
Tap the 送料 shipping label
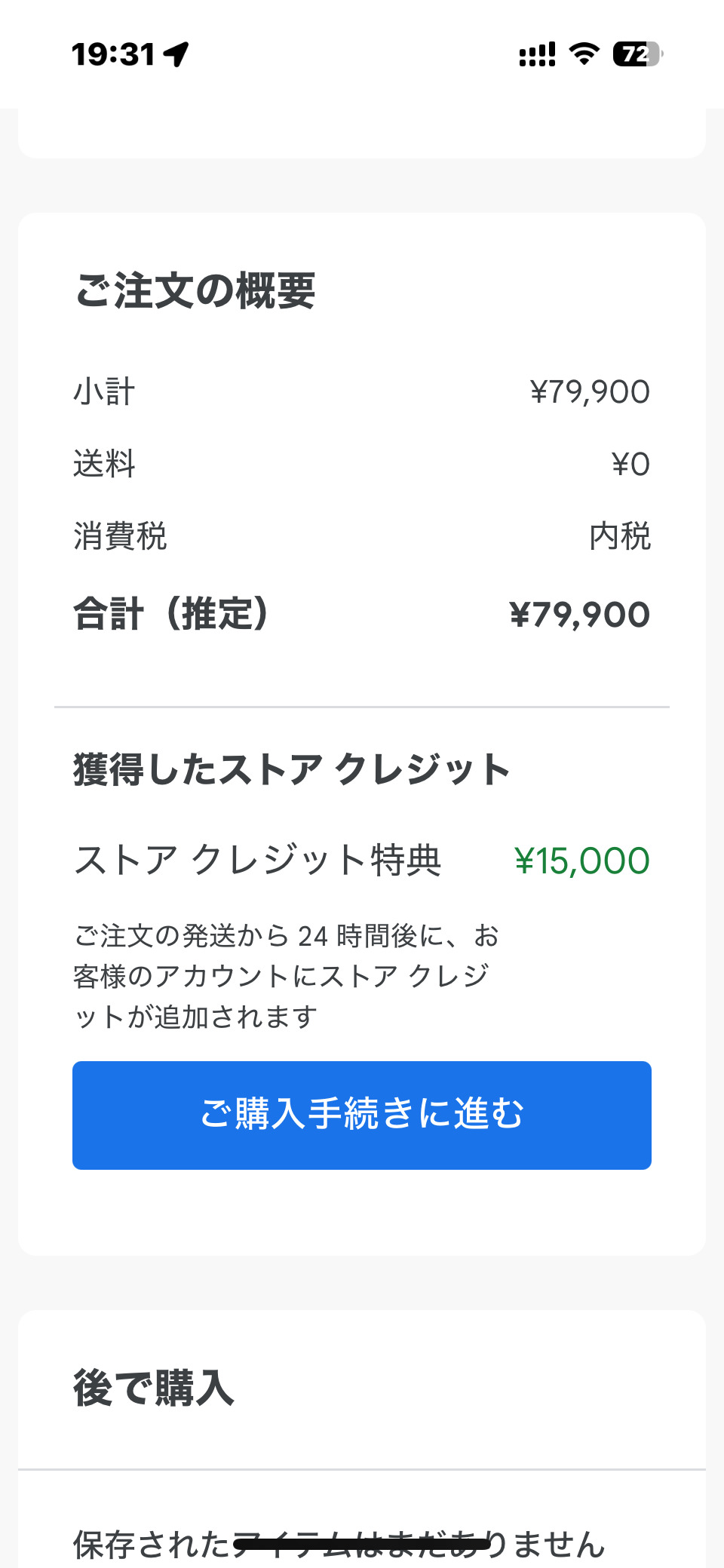coord(104,464)
